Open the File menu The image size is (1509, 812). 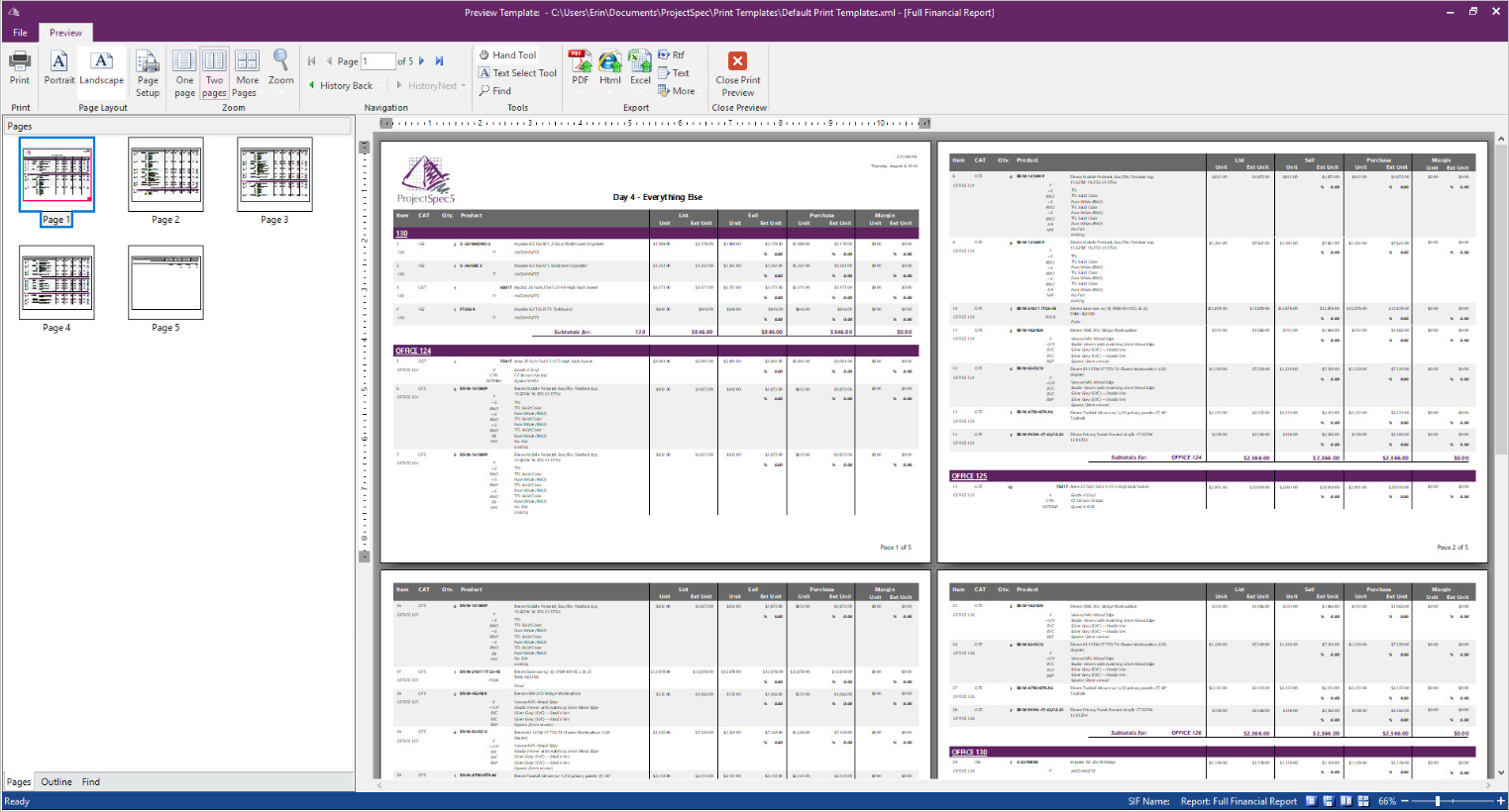point(19,32)
